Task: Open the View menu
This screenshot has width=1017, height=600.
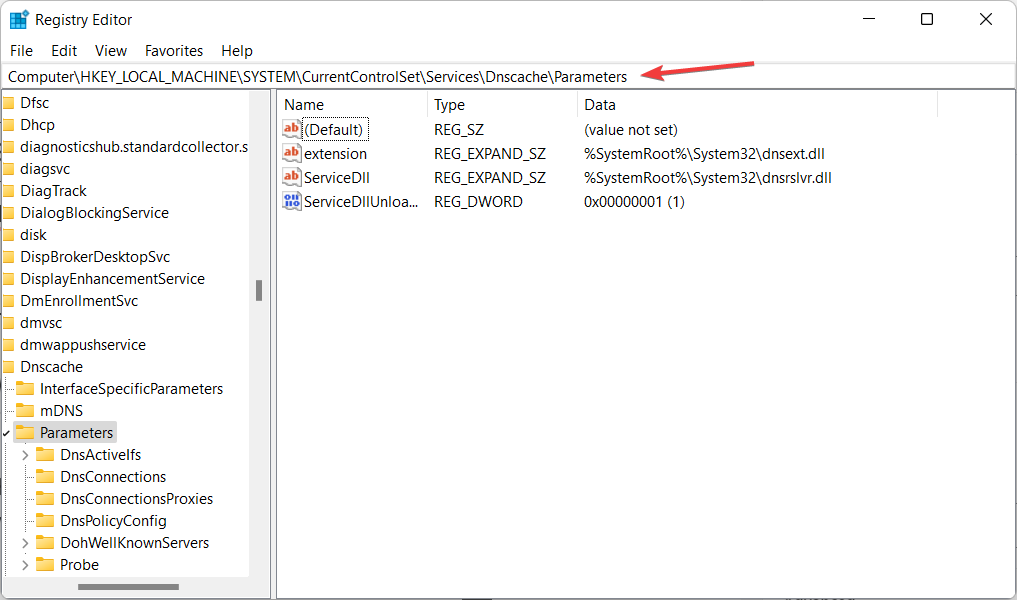Action: [111, 51]
